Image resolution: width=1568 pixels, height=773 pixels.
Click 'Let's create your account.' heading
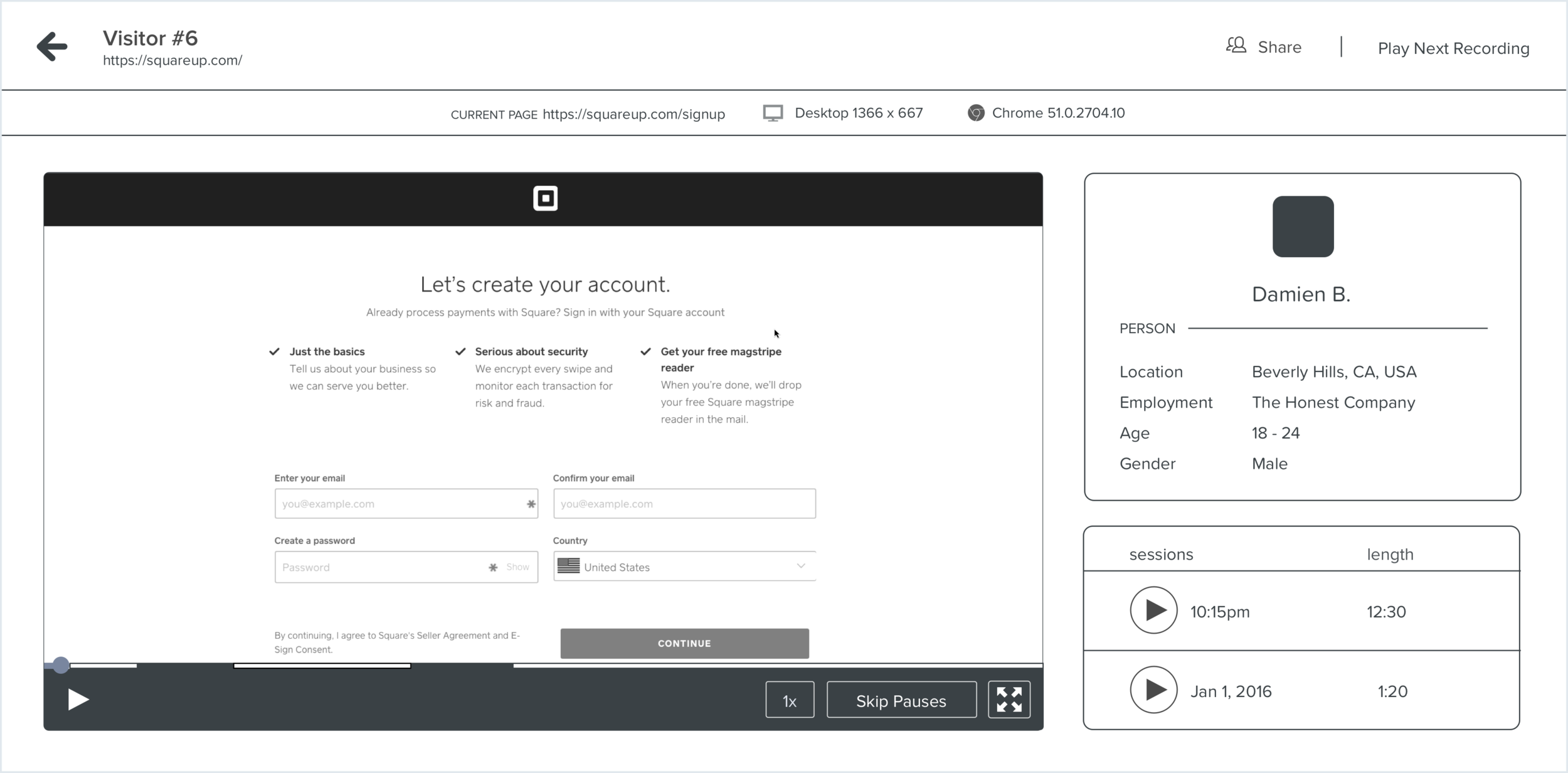click(x=545, y=285)
